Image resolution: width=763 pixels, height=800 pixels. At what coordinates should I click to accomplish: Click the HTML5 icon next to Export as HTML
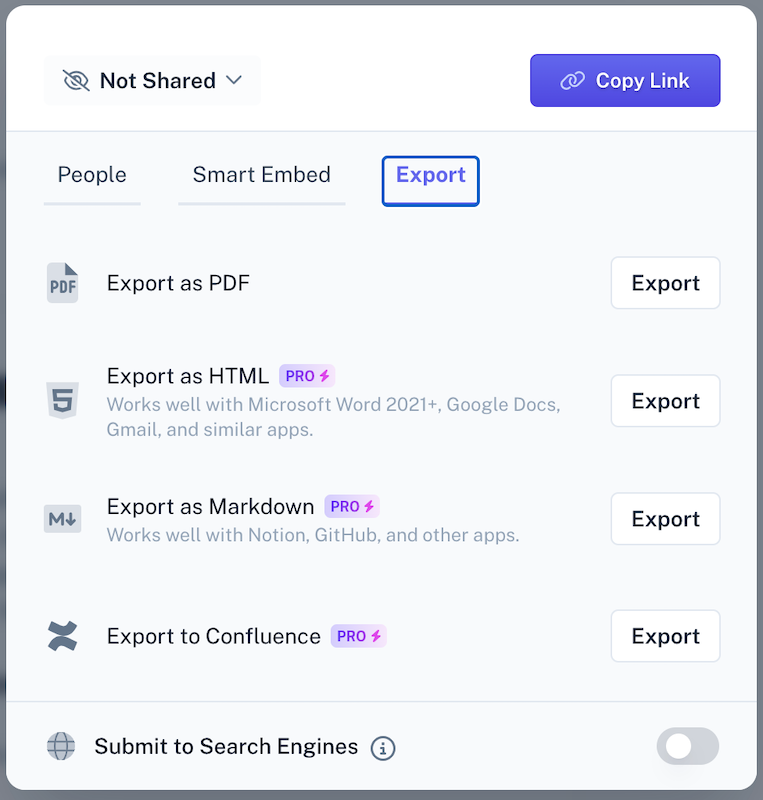[62, 401]
